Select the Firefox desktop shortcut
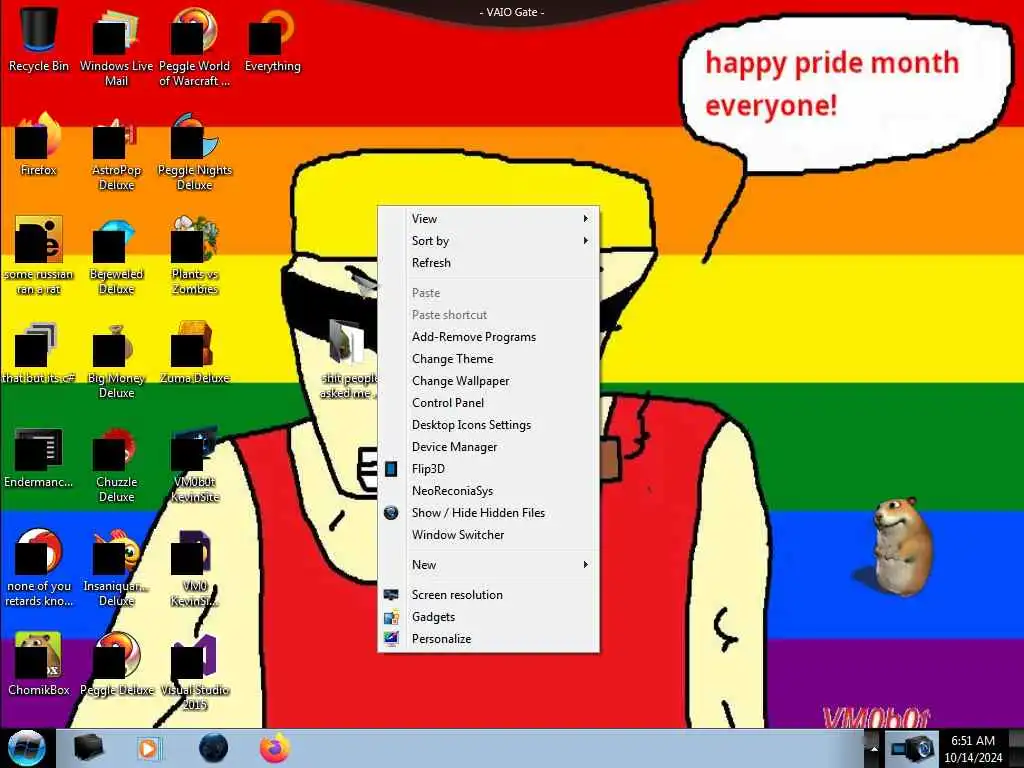 pos(39,144)
